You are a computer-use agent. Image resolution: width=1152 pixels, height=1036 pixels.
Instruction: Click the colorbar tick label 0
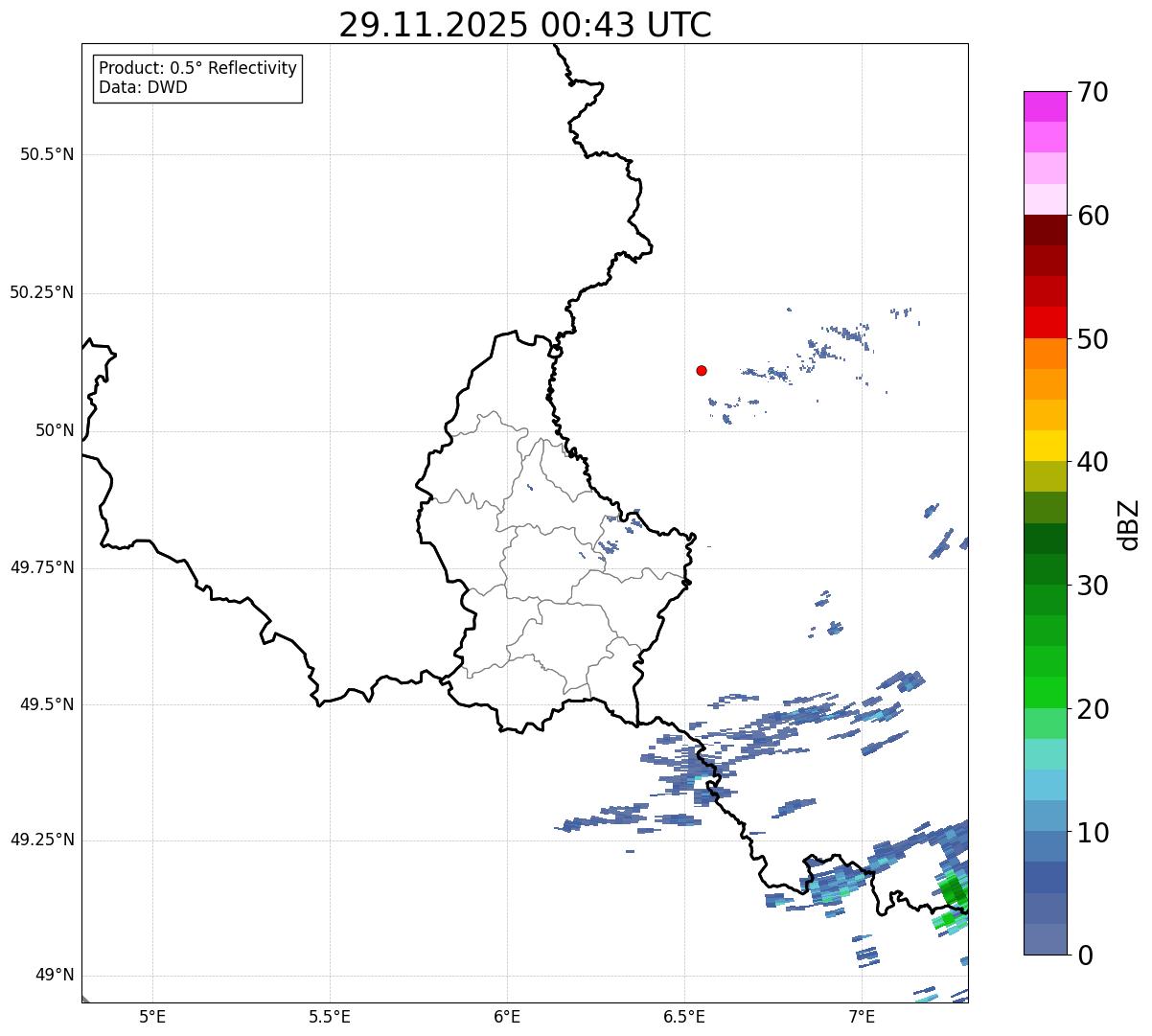click(x=1084, y=955)
